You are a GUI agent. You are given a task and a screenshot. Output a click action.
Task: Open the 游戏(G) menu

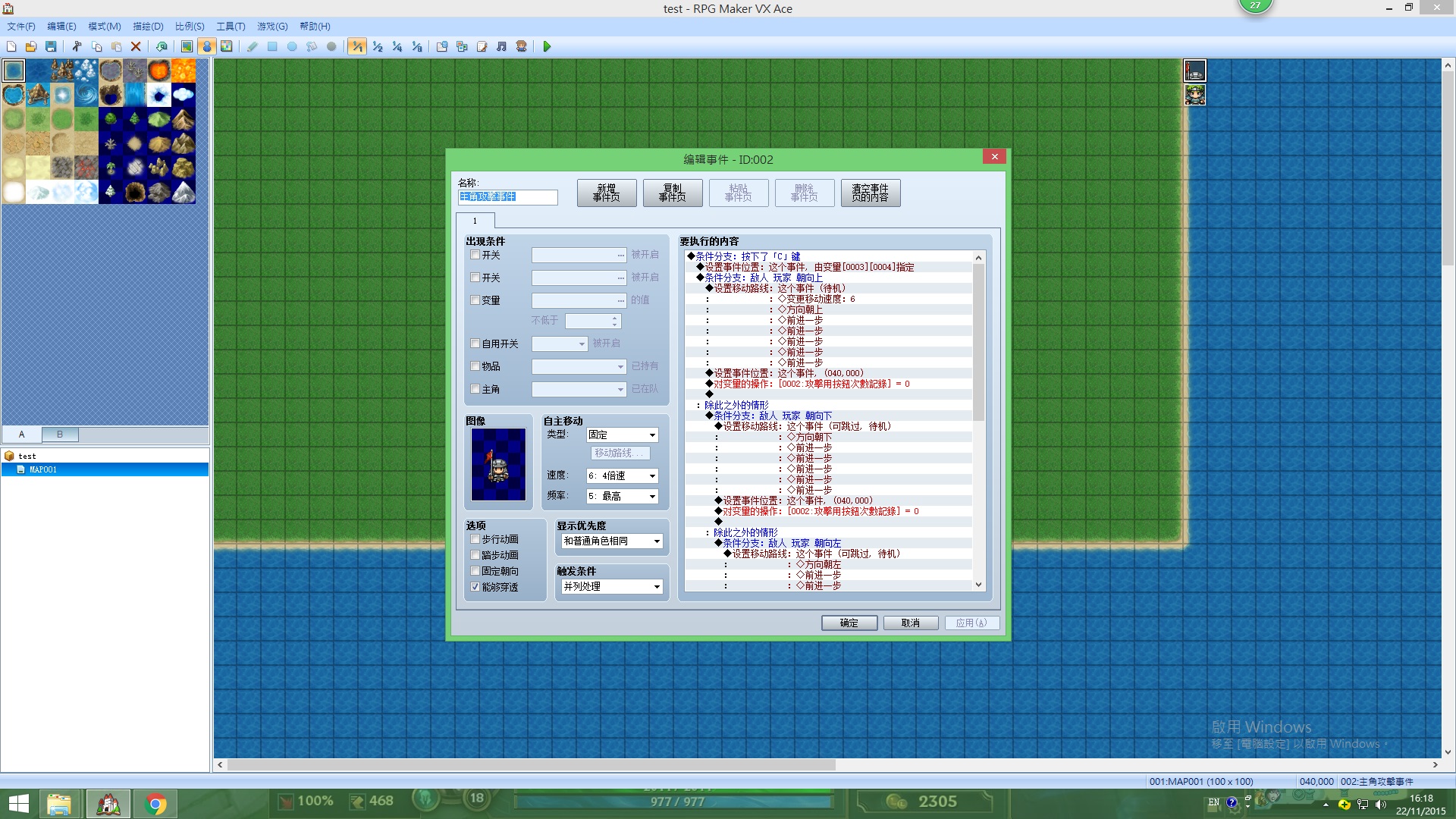(x=272, y=27)
